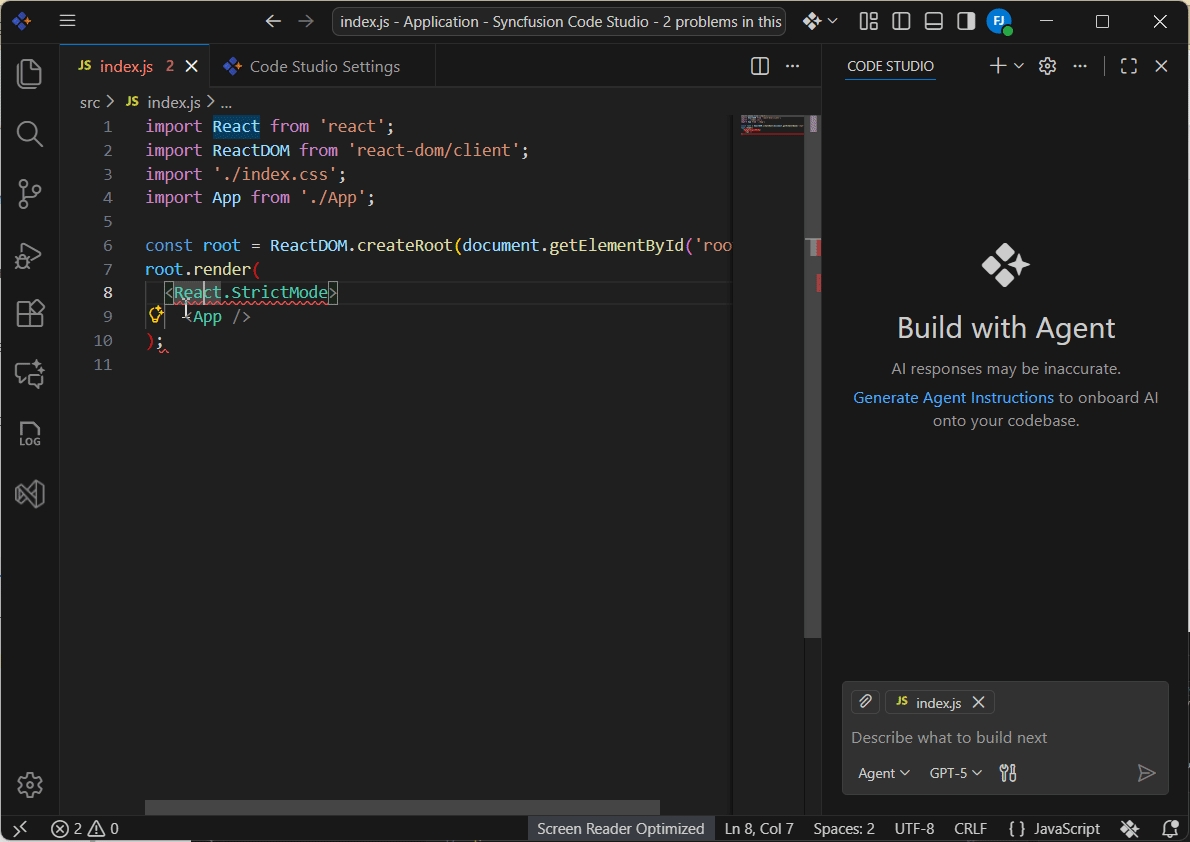Click the horizontal scrollbar in editor
The height and width of the screenshot is (842, 1190).
(x=402, y=807)
